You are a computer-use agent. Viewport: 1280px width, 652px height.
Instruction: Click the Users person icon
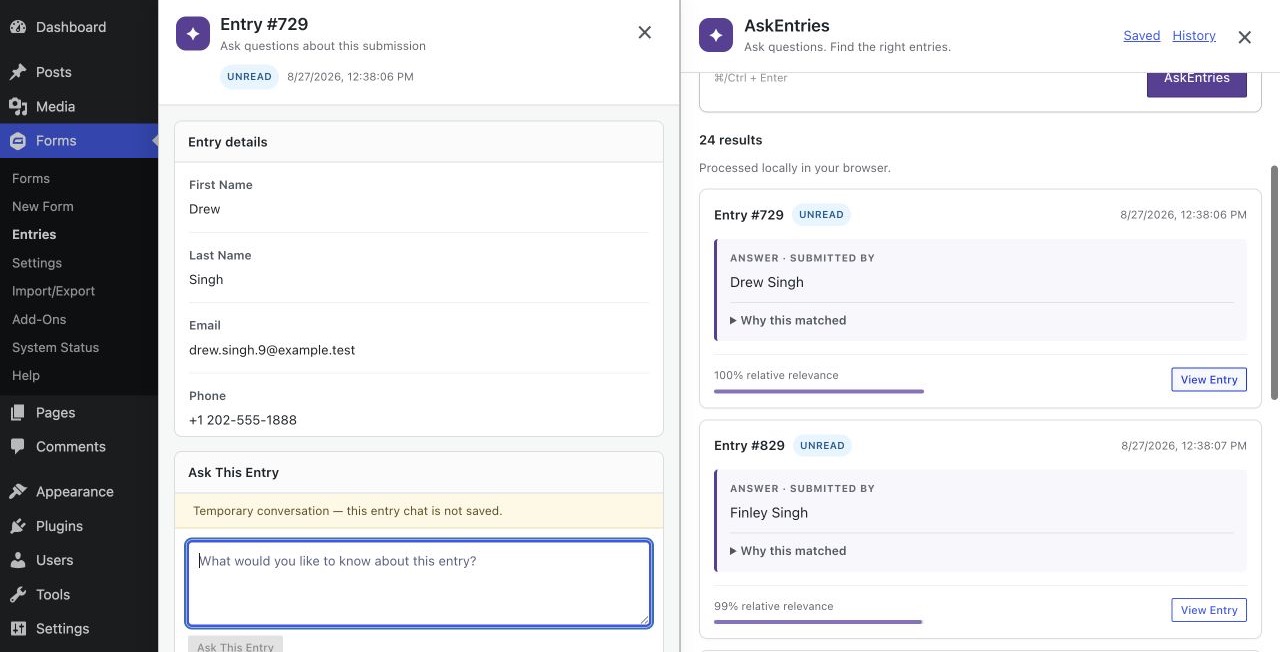coord(18,560)
